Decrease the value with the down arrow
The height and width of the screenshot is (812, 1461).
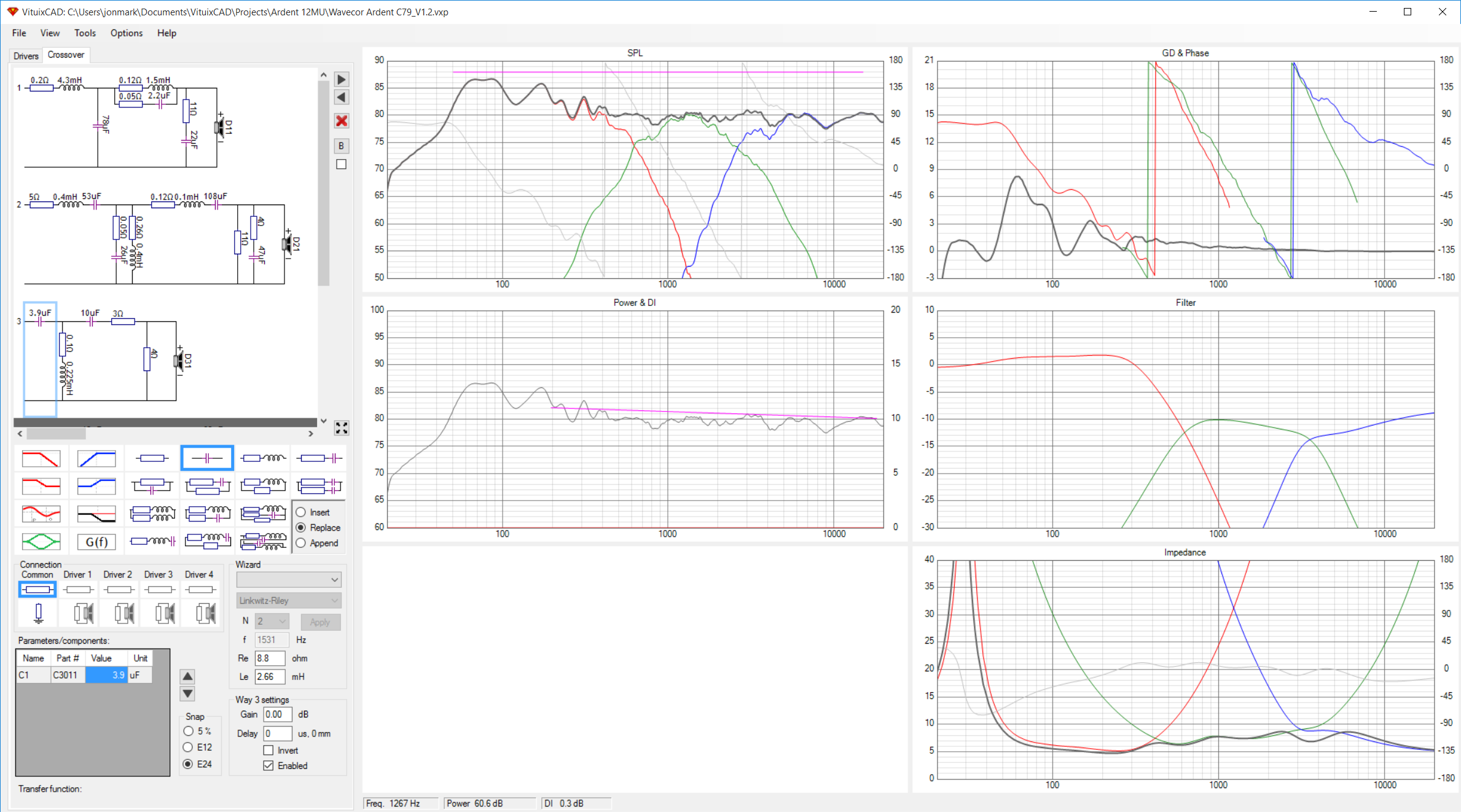187,693
